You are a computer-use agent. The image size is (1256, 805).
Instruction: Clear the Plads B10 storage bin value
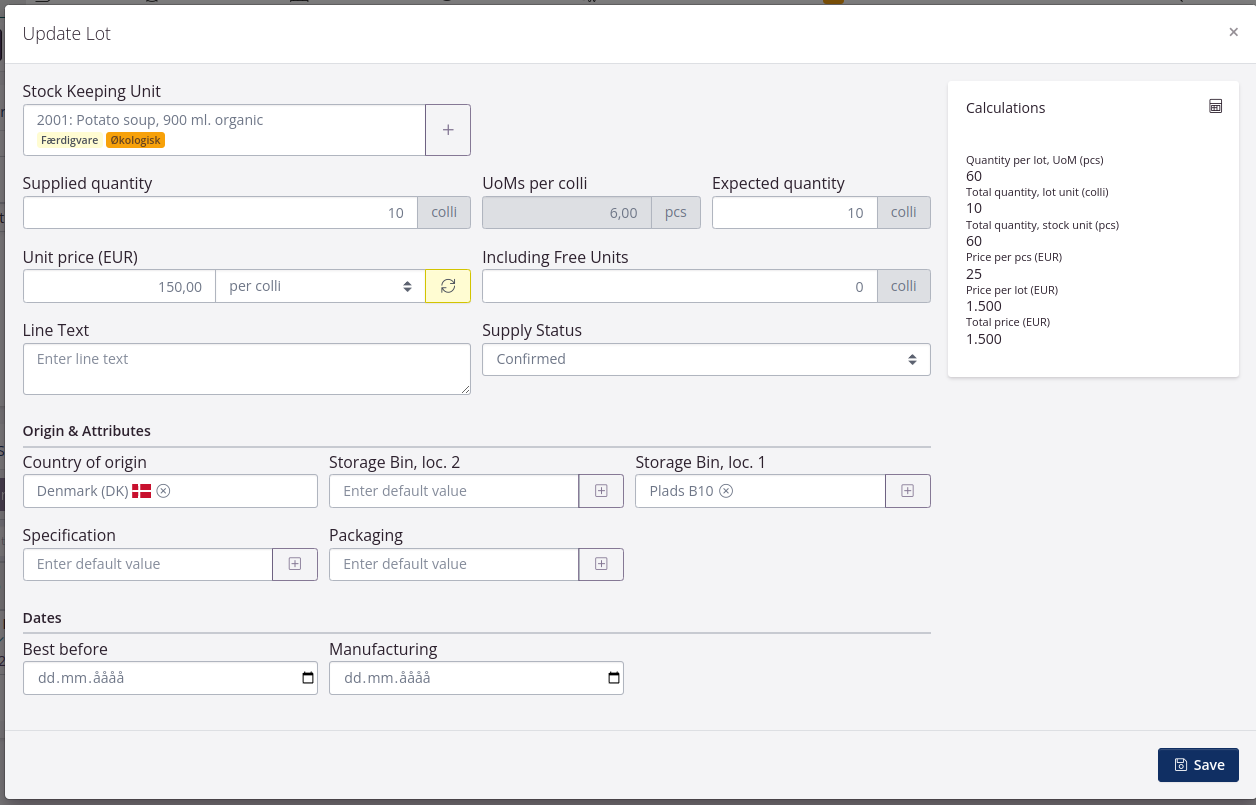pos(727,491)
